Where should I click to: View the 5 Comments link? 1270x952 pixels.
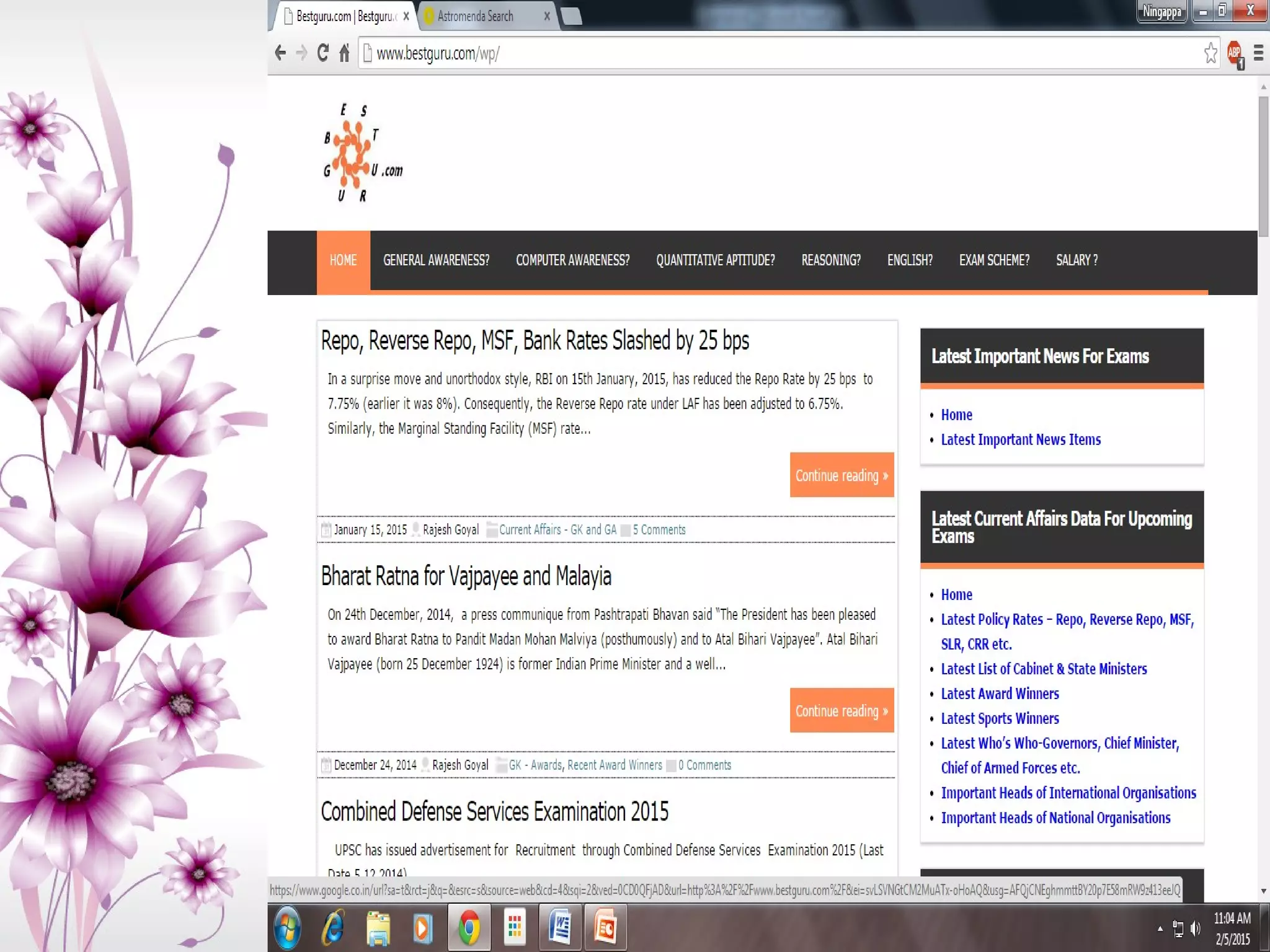[x=659, y=530]
